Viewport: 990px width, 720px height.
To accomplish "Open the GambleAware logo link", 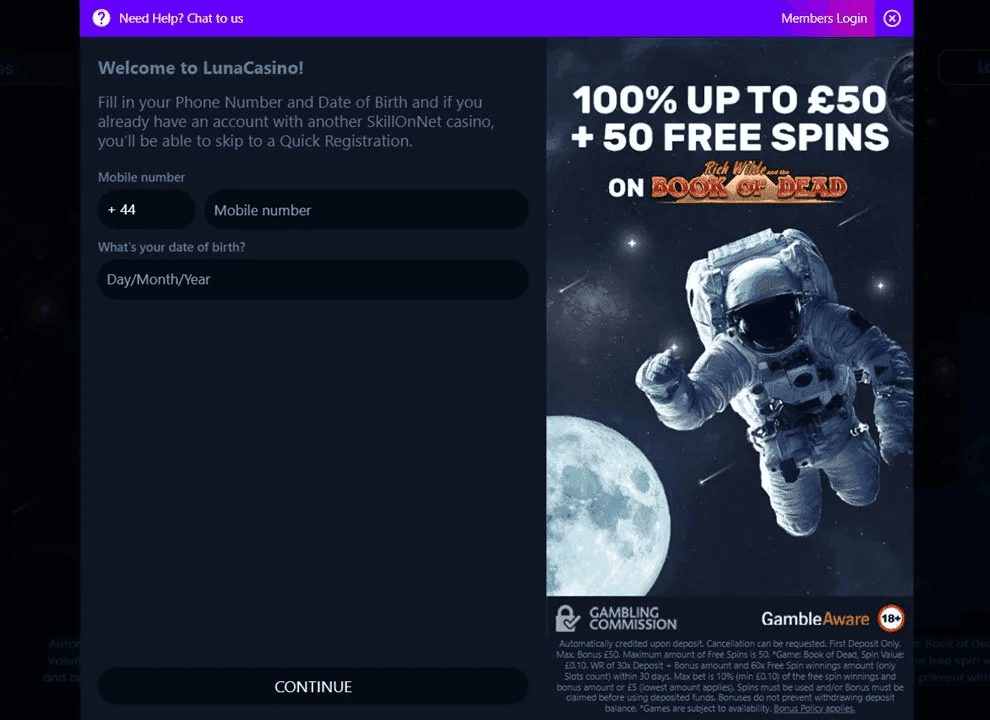I will [815, 619].
